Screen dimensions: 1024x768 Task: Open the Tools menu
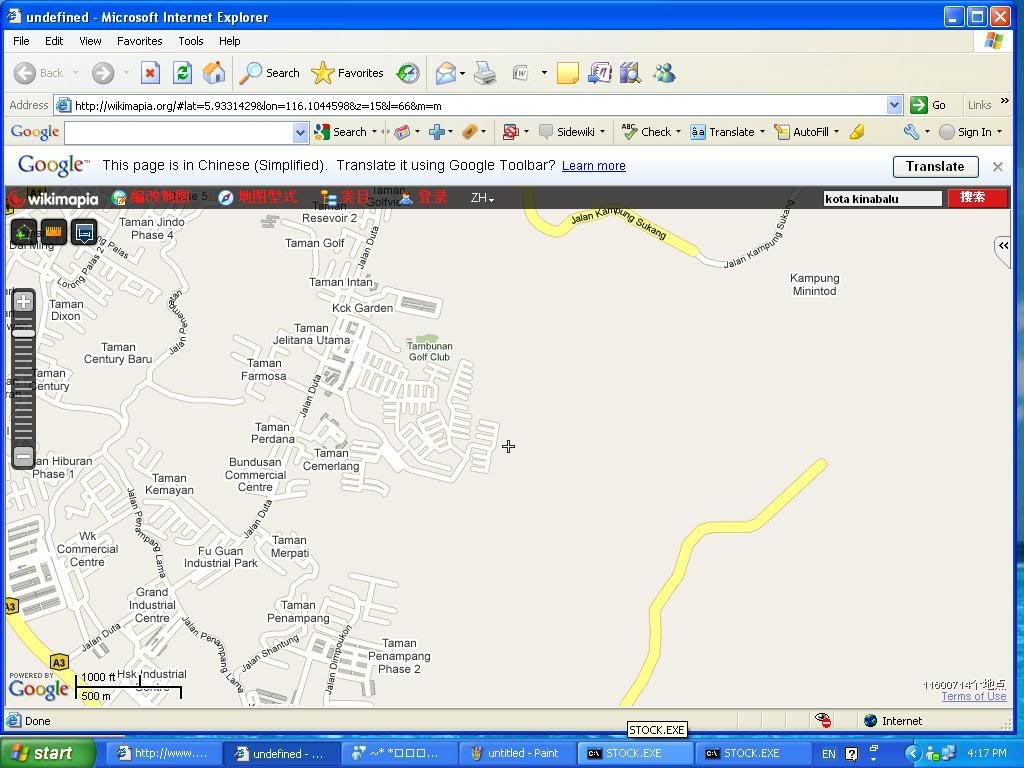[190, 41]
